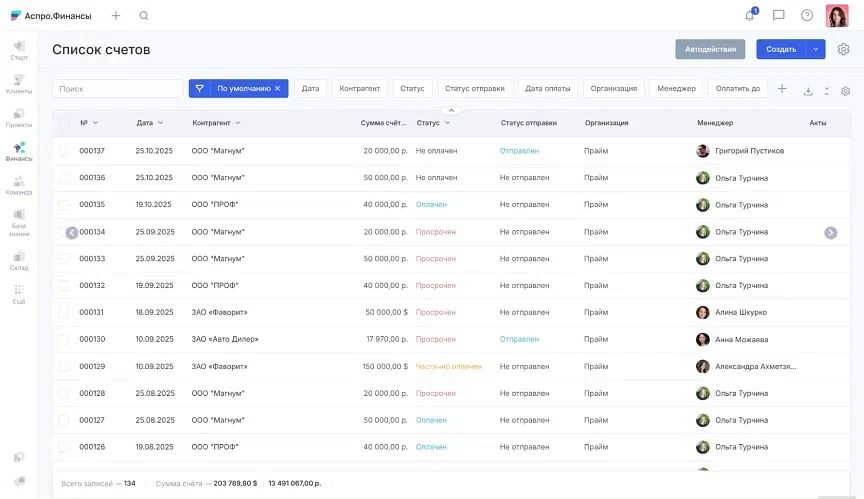Open notifications bell icon
The width and height of the screenshot is (864, 499).
tap(750, 16)
